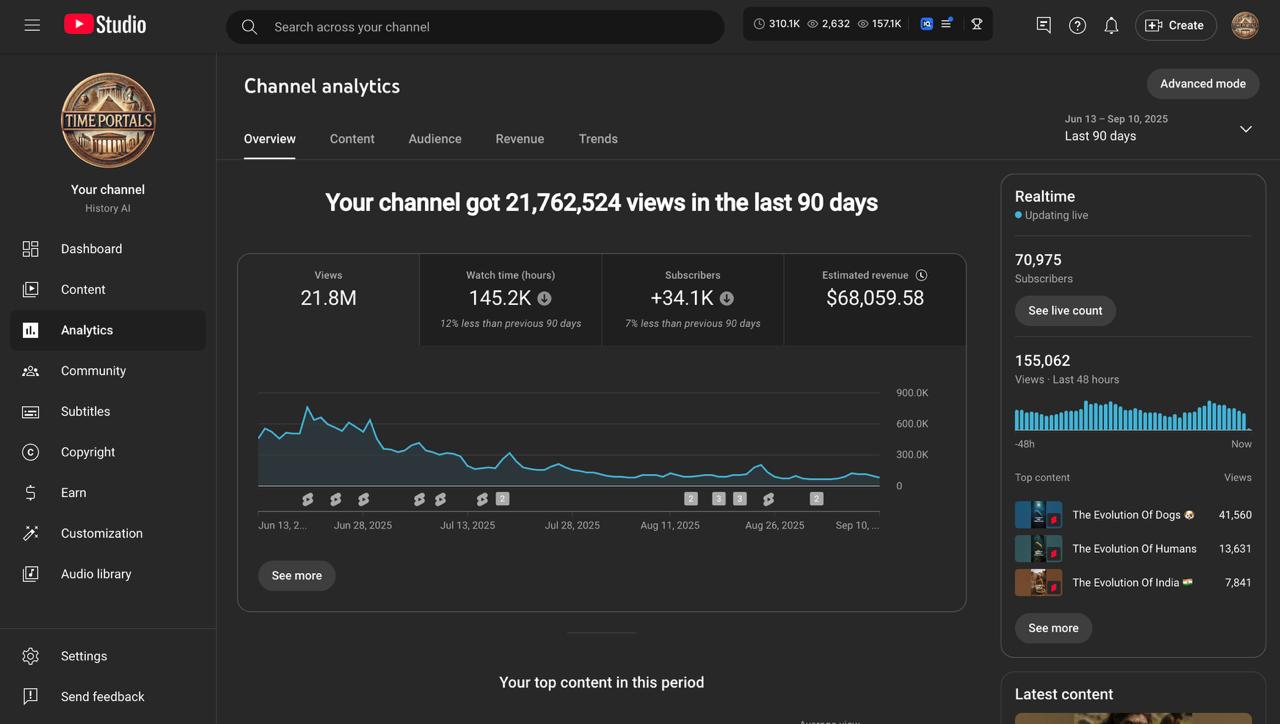Go to Audio library
This screenshot has width=1280, height=724.
coord(96,574)
